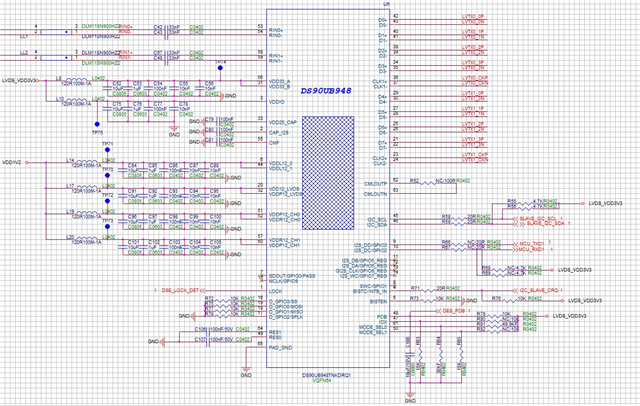Select the LVTX0_3N net label
Screen dimensions: 640x406
[x=473, y=68]
